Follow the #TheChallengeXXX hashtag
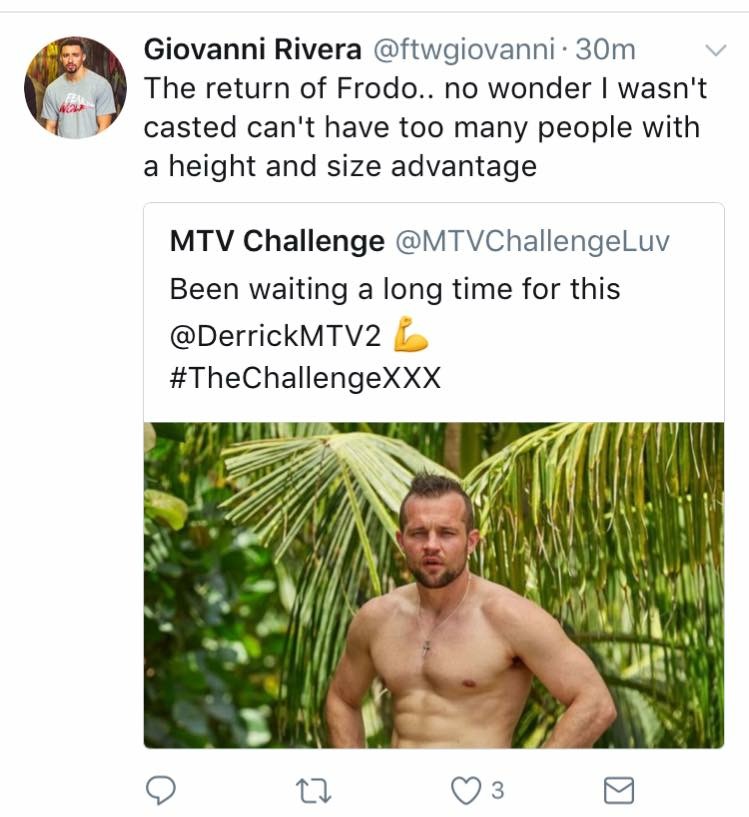 coord(305,377)
